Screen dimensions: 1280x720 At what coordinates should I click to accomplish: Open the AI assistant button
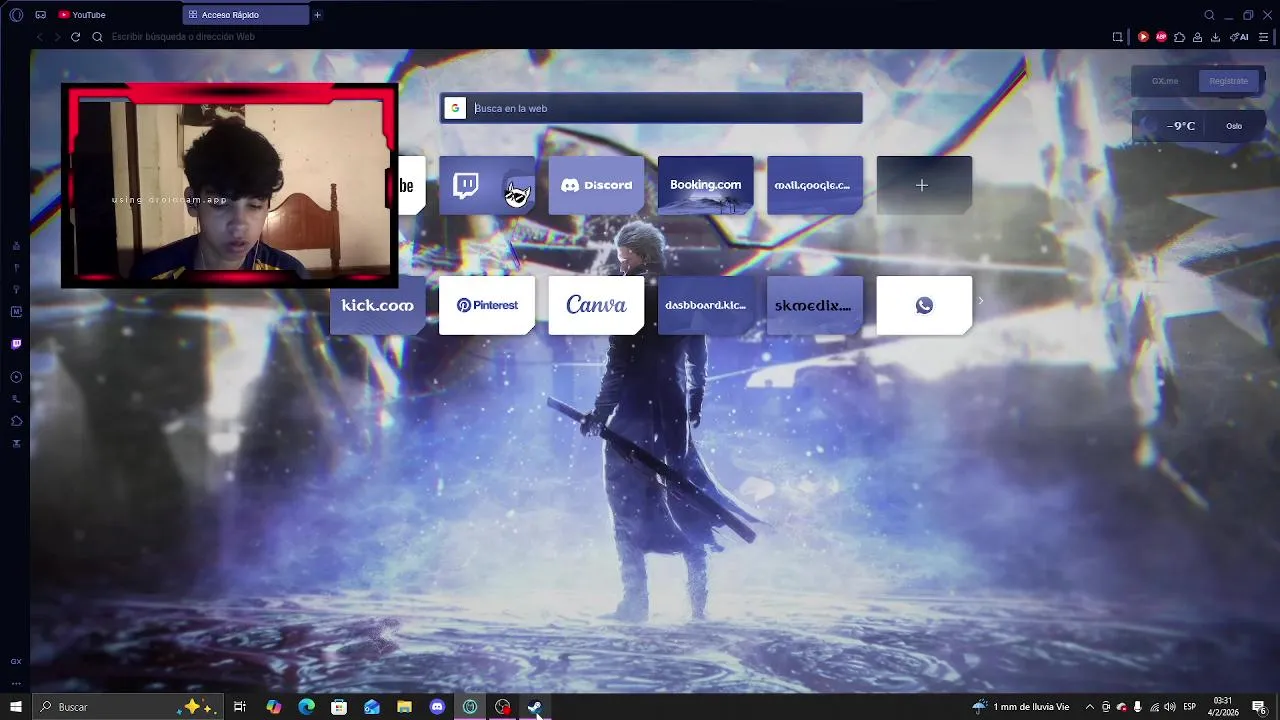(x=1240, y=37)
